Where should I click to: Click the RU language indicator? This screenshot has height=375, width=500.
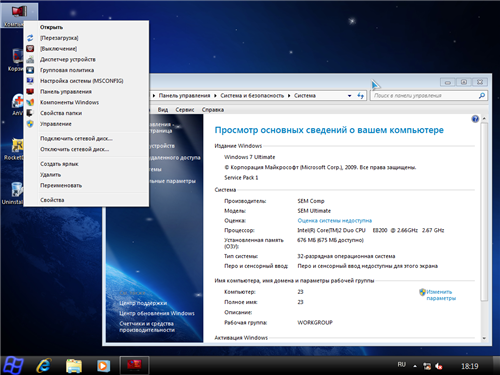[402, 365]
